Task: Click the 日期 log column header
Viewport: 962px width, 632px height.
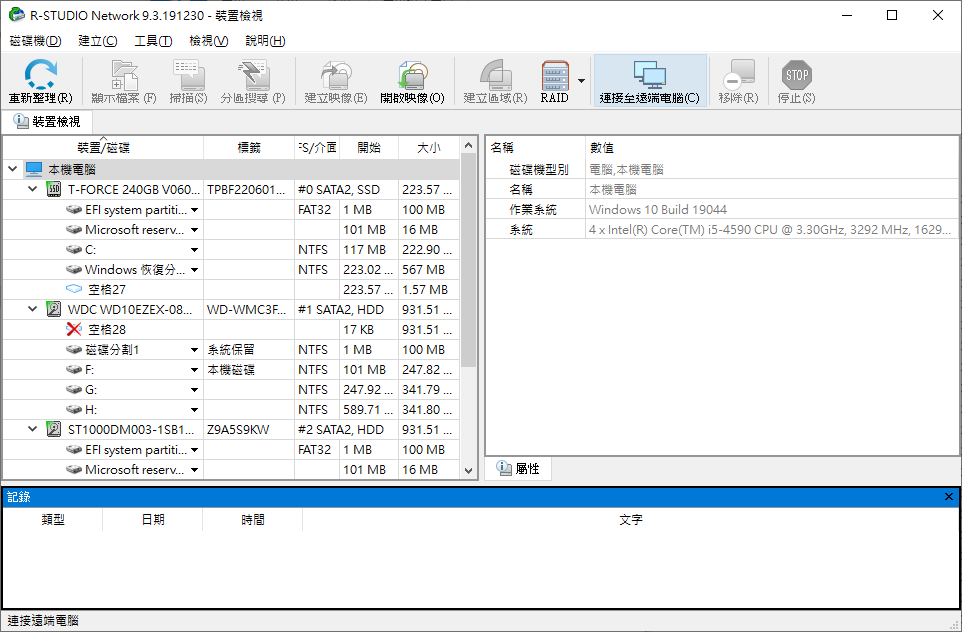Action: [x=153, y=520]
